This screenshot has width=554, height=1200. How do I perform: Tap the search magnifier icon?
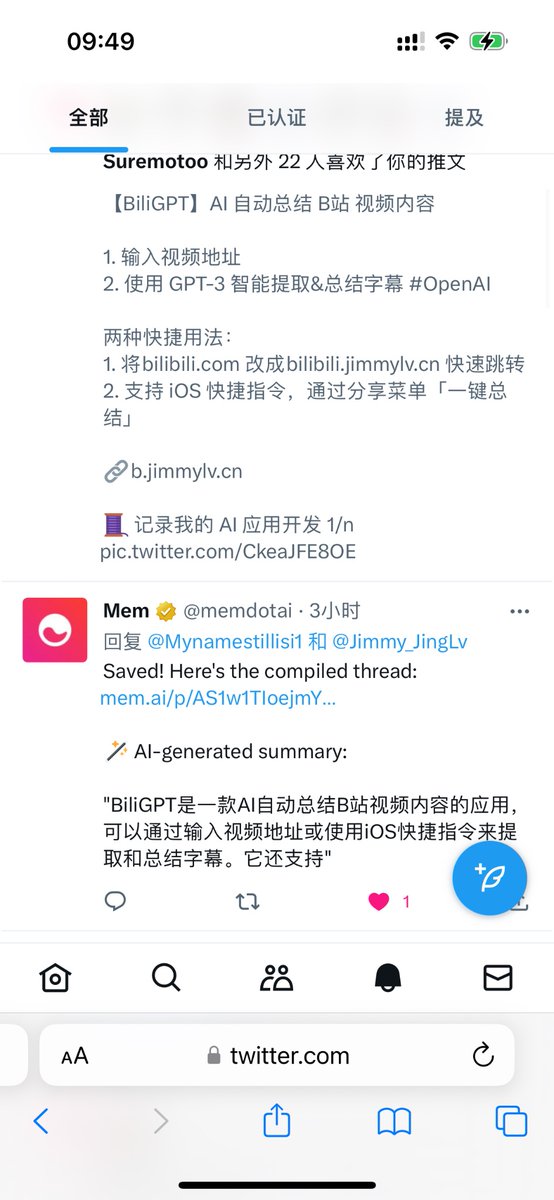[166, 977]
